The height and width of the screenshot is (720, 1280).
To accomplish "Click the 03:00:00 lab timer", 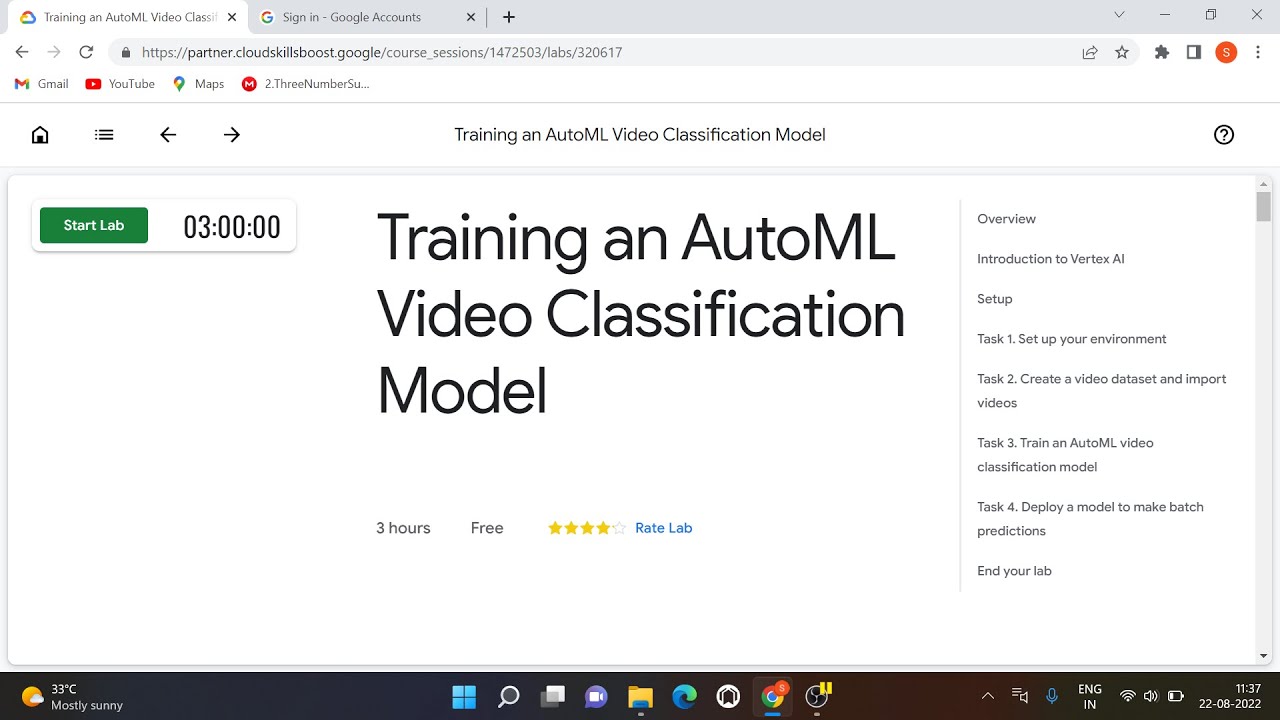I will 232,227.
